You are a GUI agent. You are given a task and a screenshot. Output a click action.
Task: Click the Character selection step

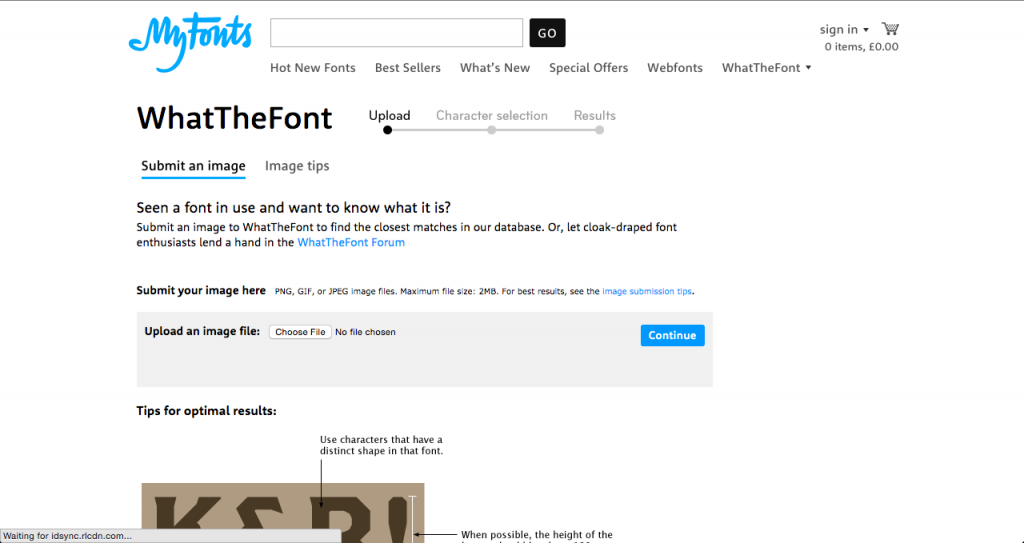coord(492,116)
